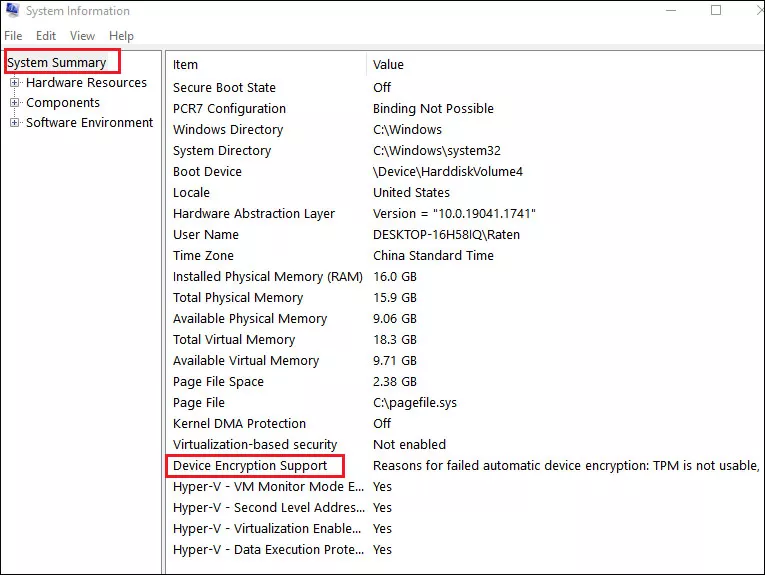The height and width of the screenshot is (575, 765).
Task: Select the Hardware Abstraction Layer row
Action: (x=466, y=213)
